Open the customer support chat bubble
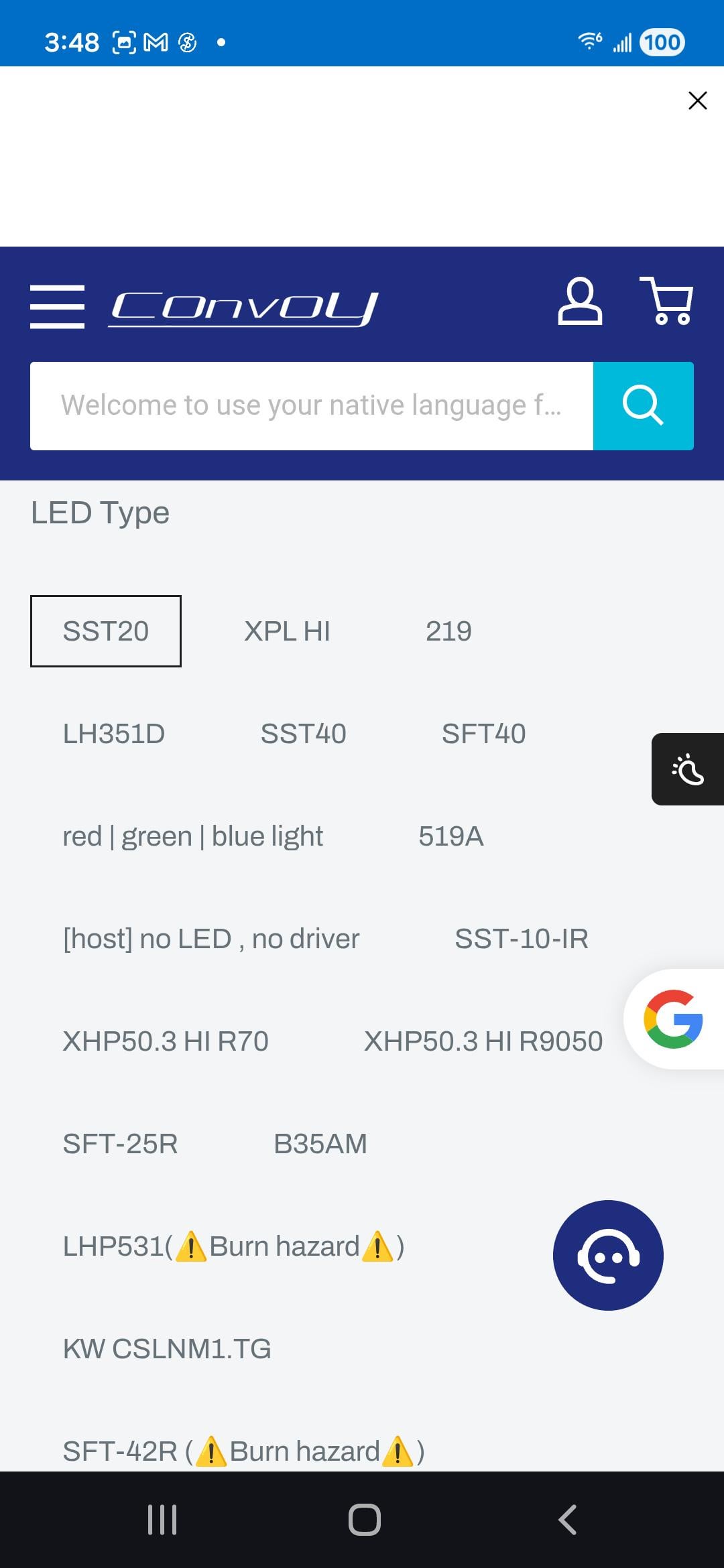724x1568 pixels. tap(608, 1255)
